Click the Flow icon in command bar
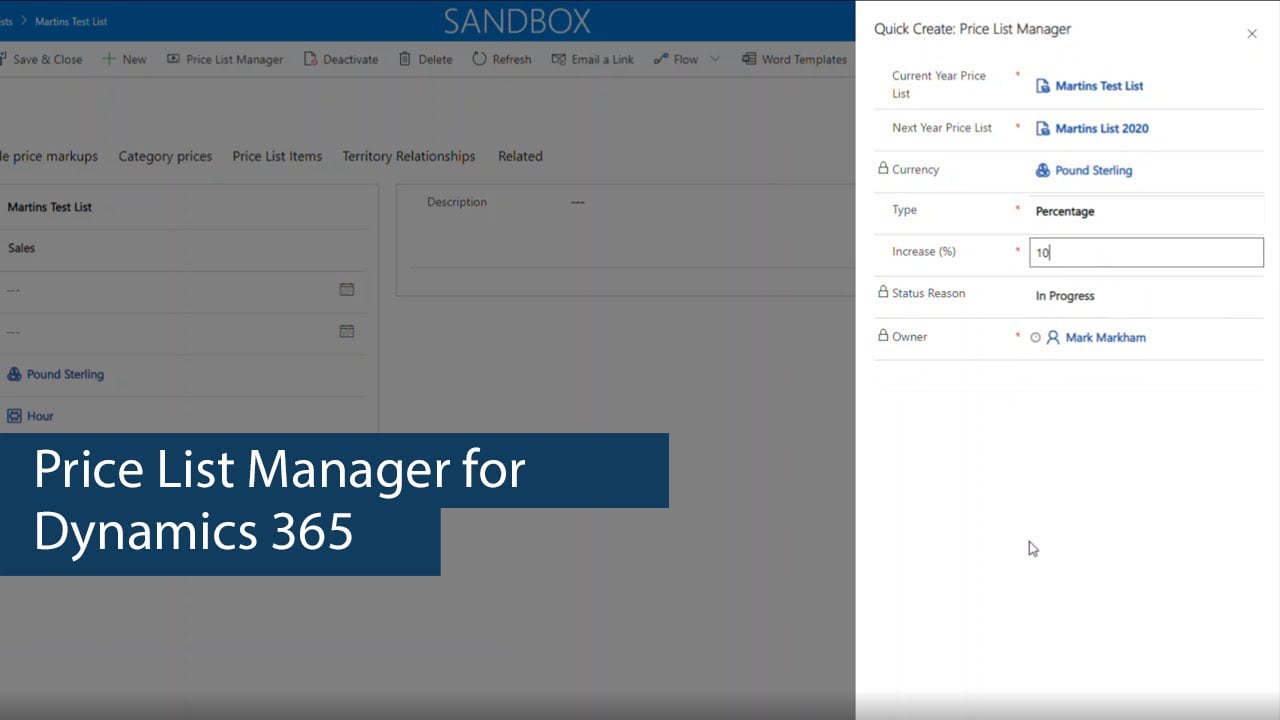 [661, 59]
